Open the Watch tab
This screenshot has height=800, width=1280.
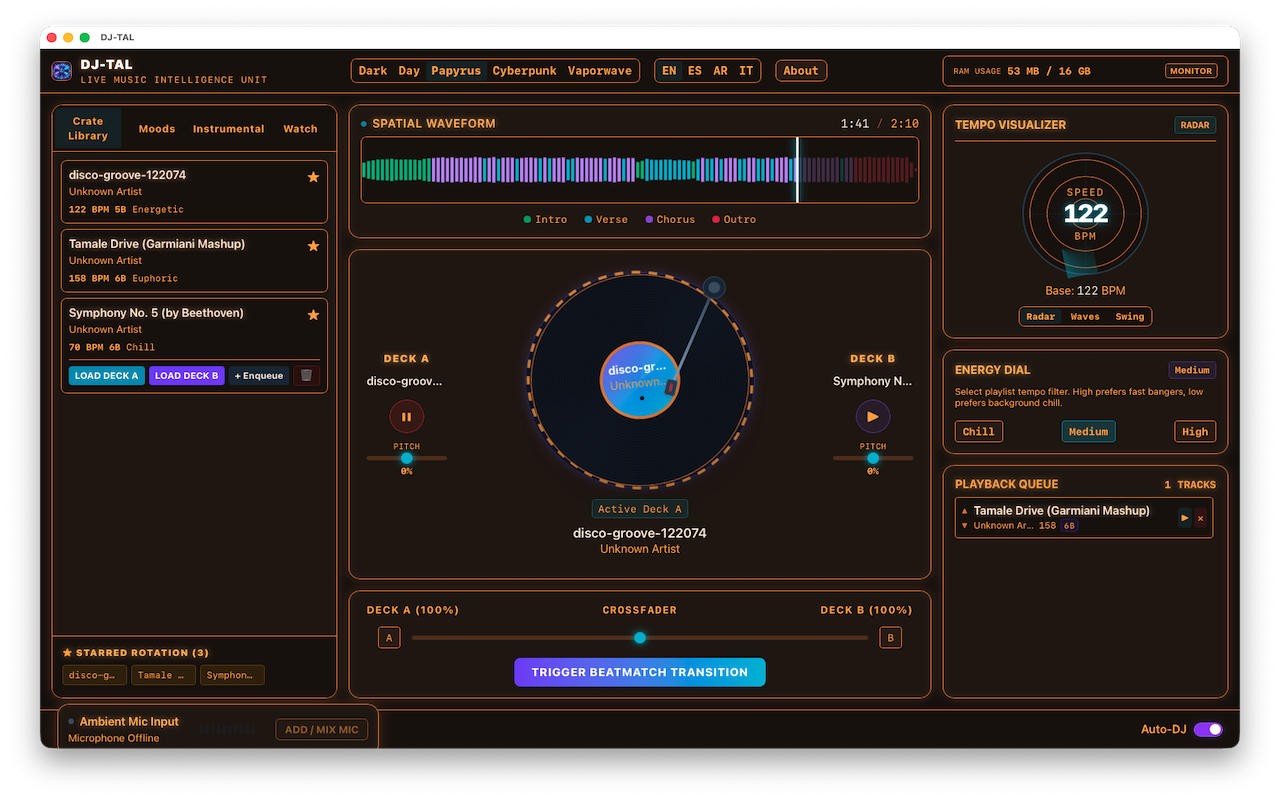point(300,129)
